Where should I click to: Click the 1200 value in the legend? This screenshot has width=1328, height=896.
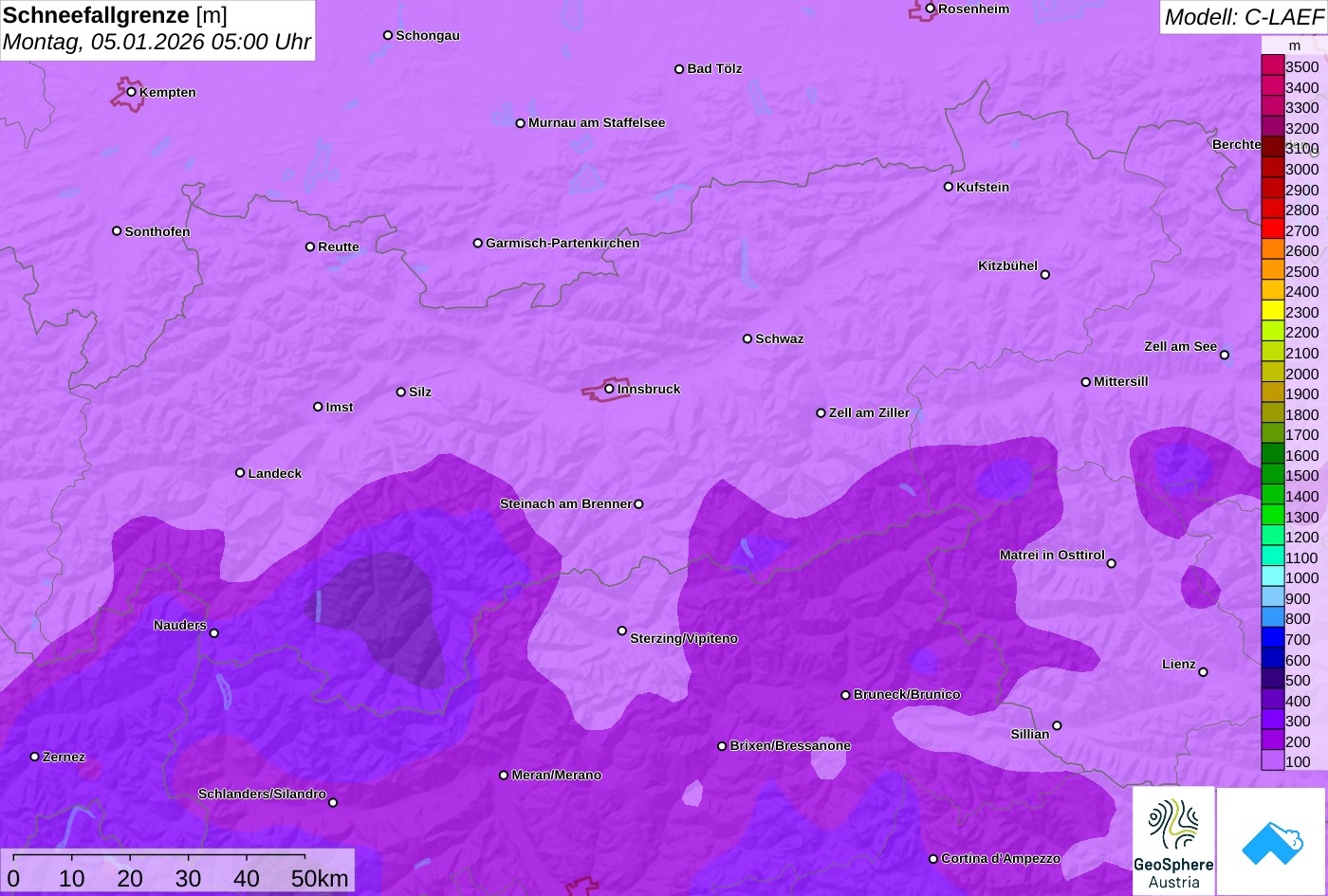(1301, 538)
